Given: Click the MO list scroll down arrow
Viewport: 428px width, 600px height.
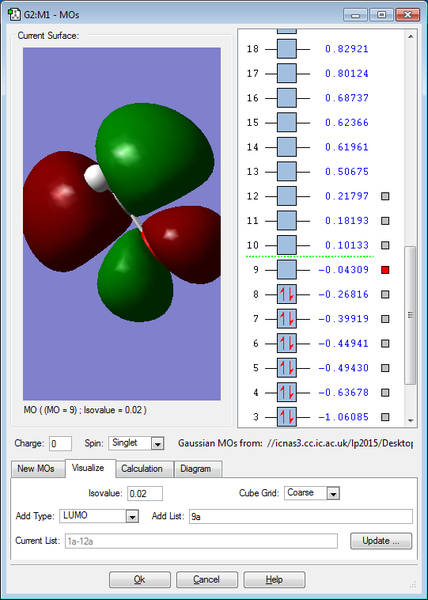Looking at the screenshot, I should (410, 421).
